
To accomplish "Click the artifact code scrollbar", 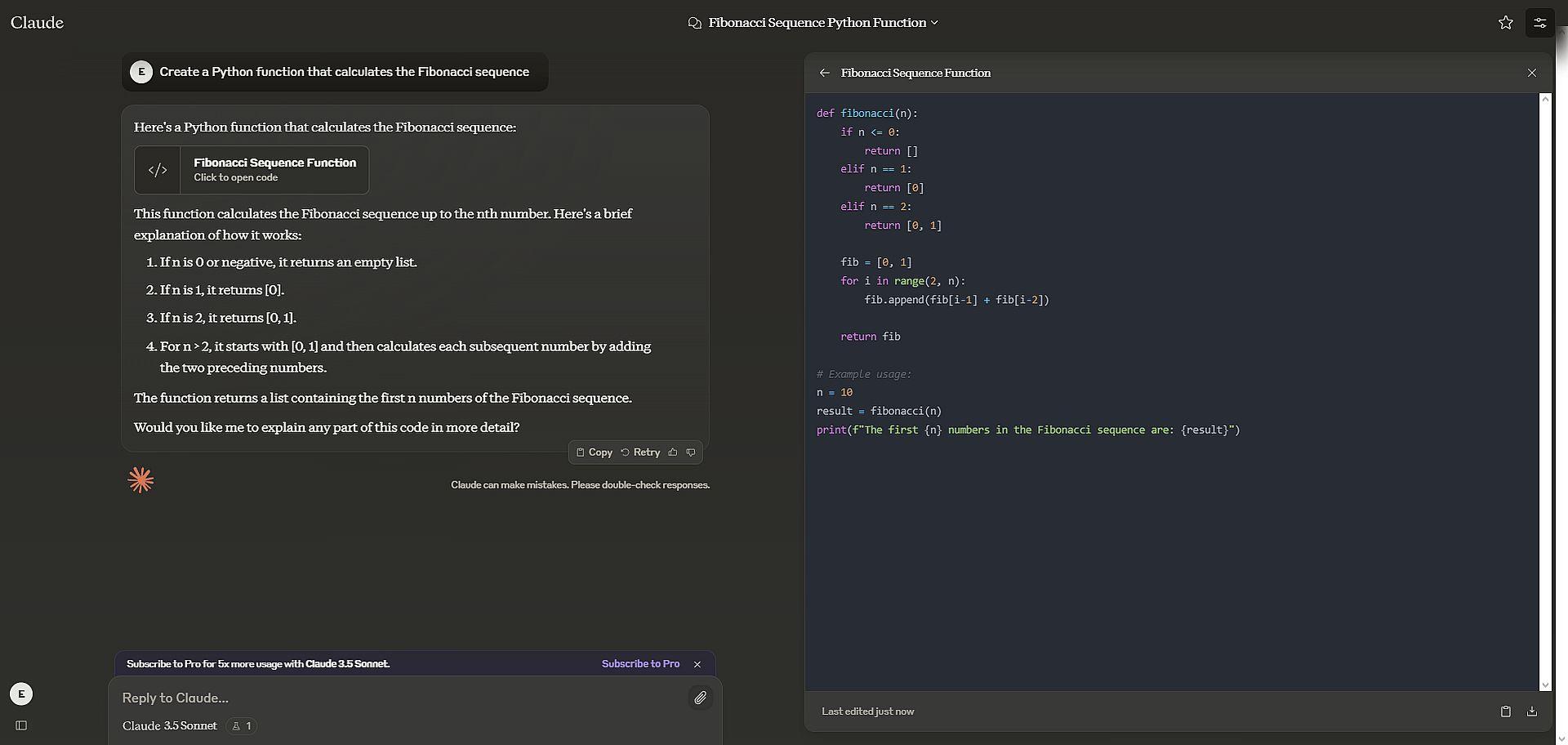I will point(1544,392).
